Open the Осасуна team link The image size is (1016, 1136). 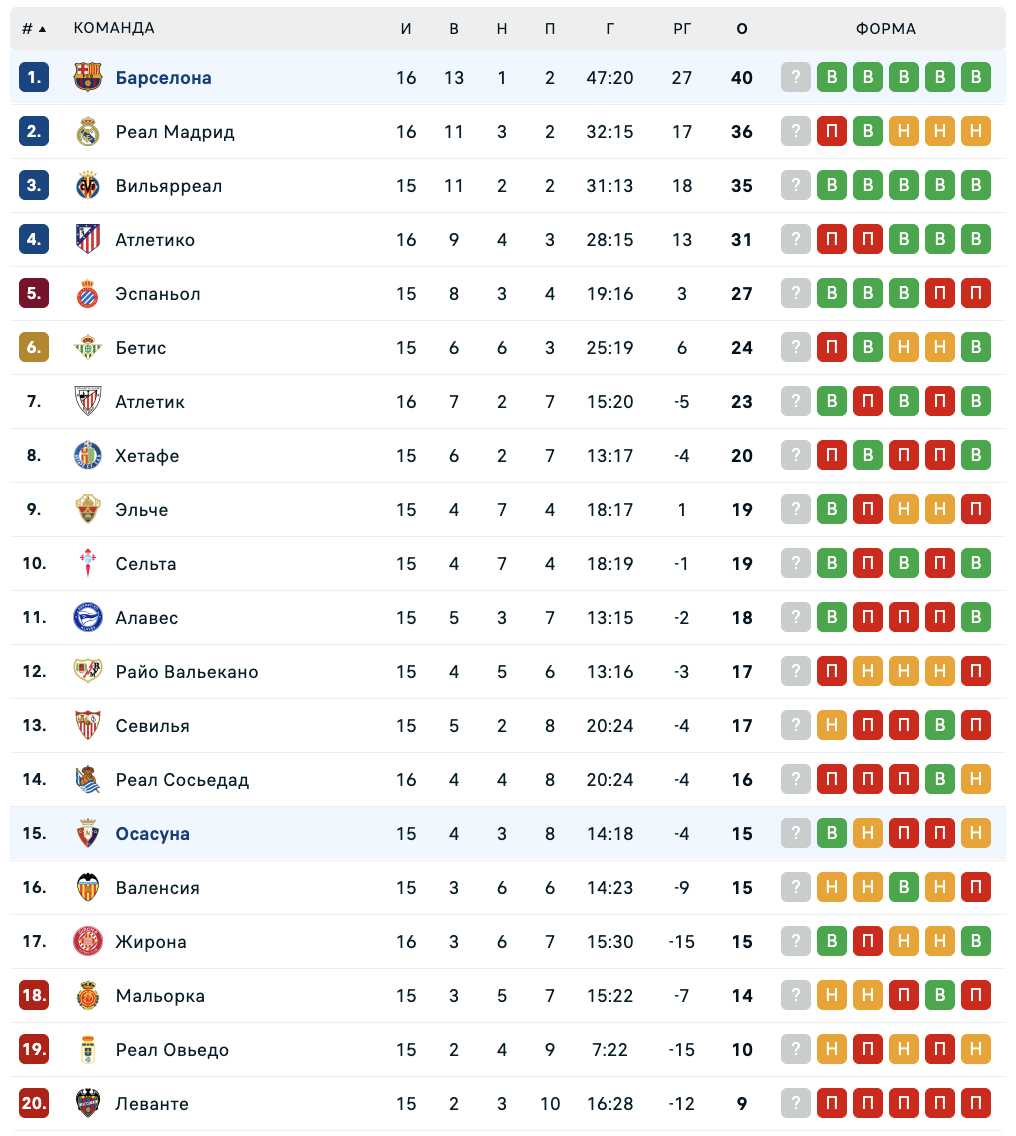click(x=152, y=834)
